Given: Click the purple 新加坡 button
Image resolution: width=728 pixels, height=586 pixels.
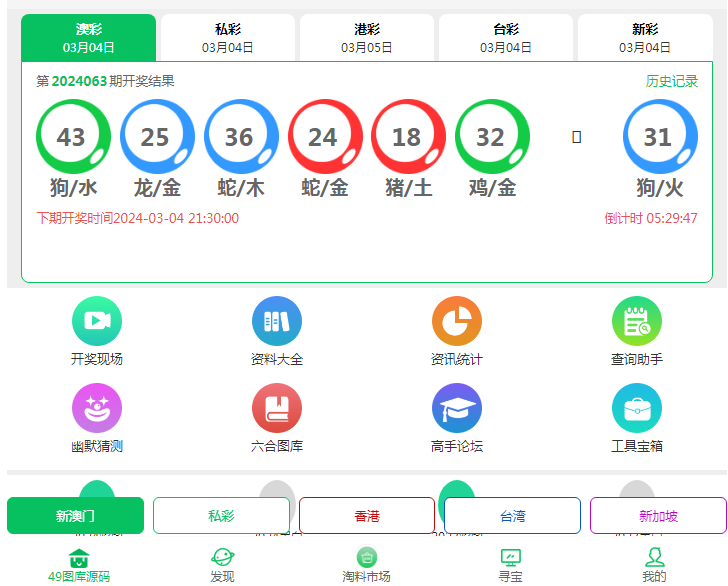Looking at the screenshot, I should pyautogui.click(x=658, y=515).
